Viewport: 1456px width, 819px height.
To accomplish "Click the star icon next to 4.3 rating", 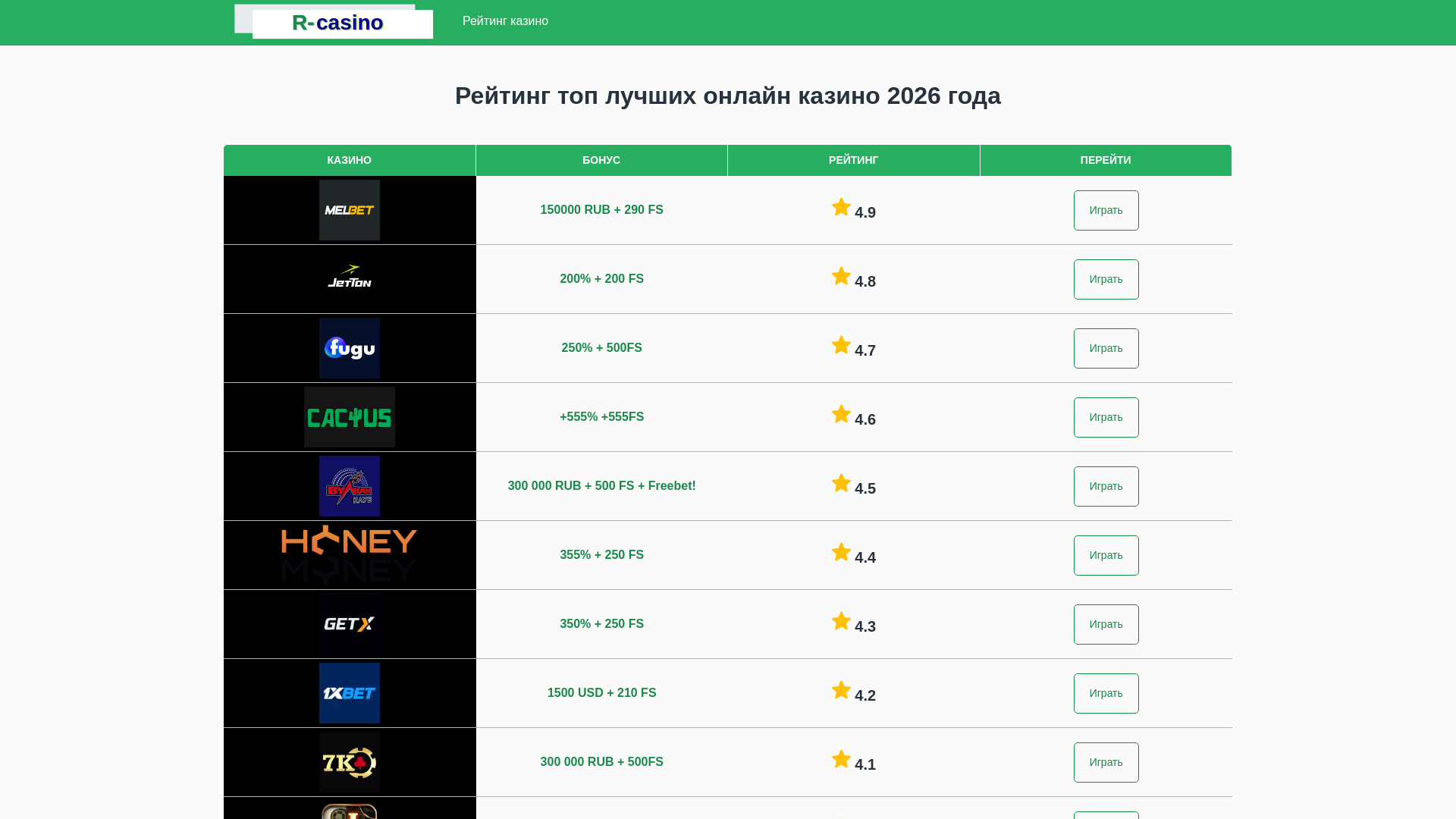I will click(841, 621).
